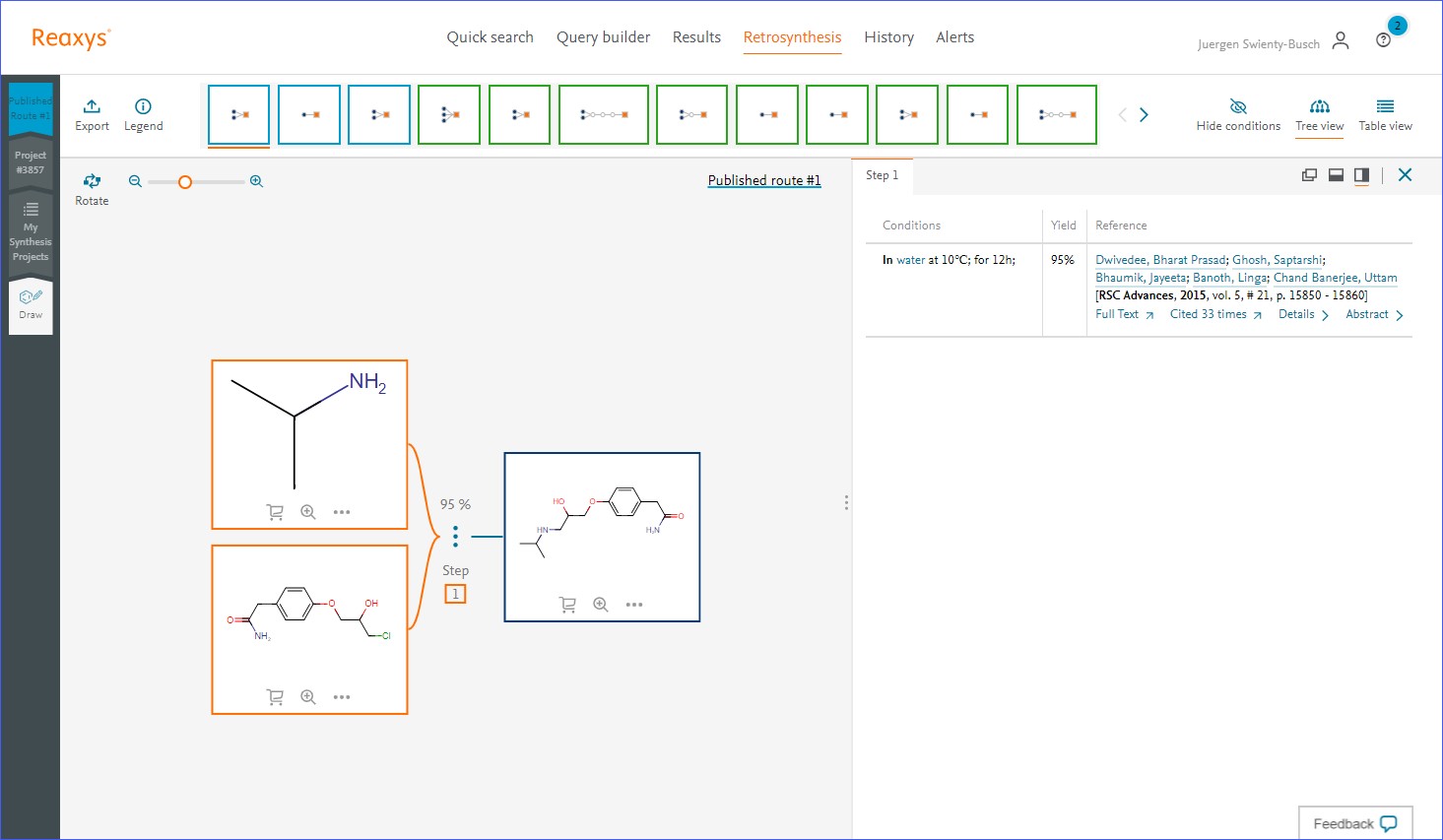The width and height of the screenshot is (1443, 840).
Task: Click the zoom in magnifier icon
Action: (x=256, y=181)
